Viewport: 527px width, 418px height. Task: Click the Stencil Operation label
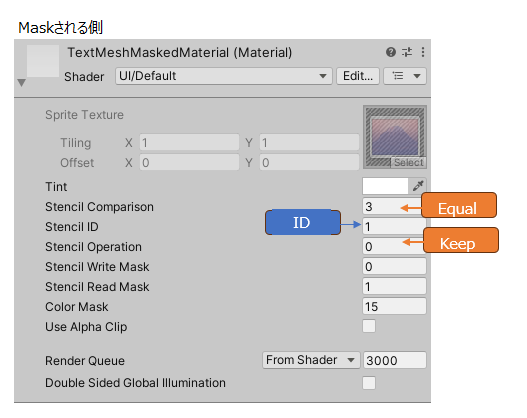[x=93, y=247]
